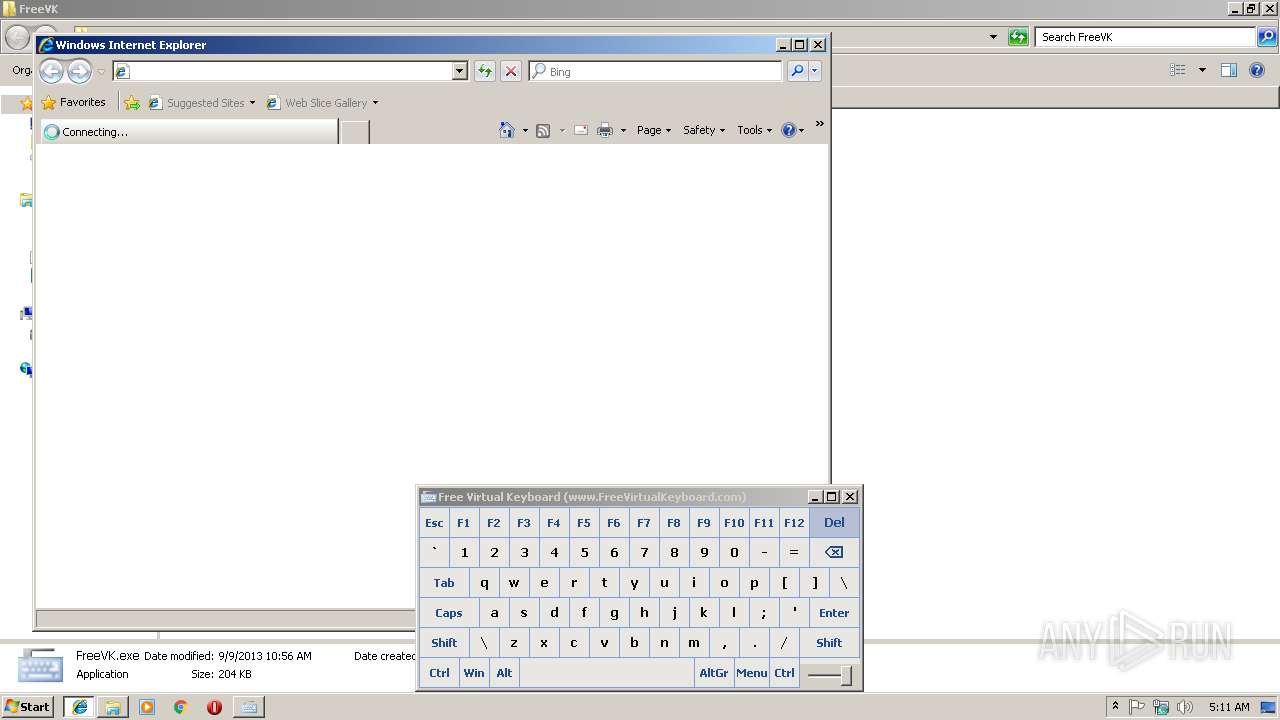
Task: Open search provider dropdown next to Bing
Action: click(x=815, y=71)
